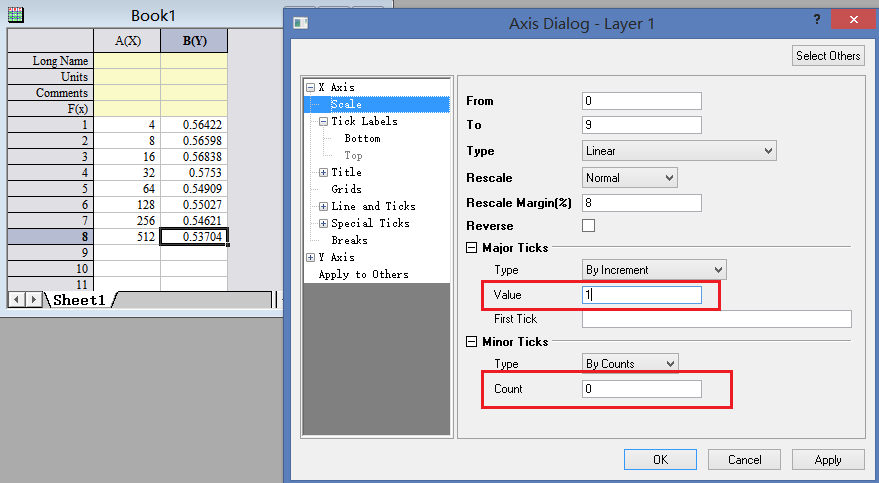Collapse the Tick Labels tree node

click(x=323, y=122)
